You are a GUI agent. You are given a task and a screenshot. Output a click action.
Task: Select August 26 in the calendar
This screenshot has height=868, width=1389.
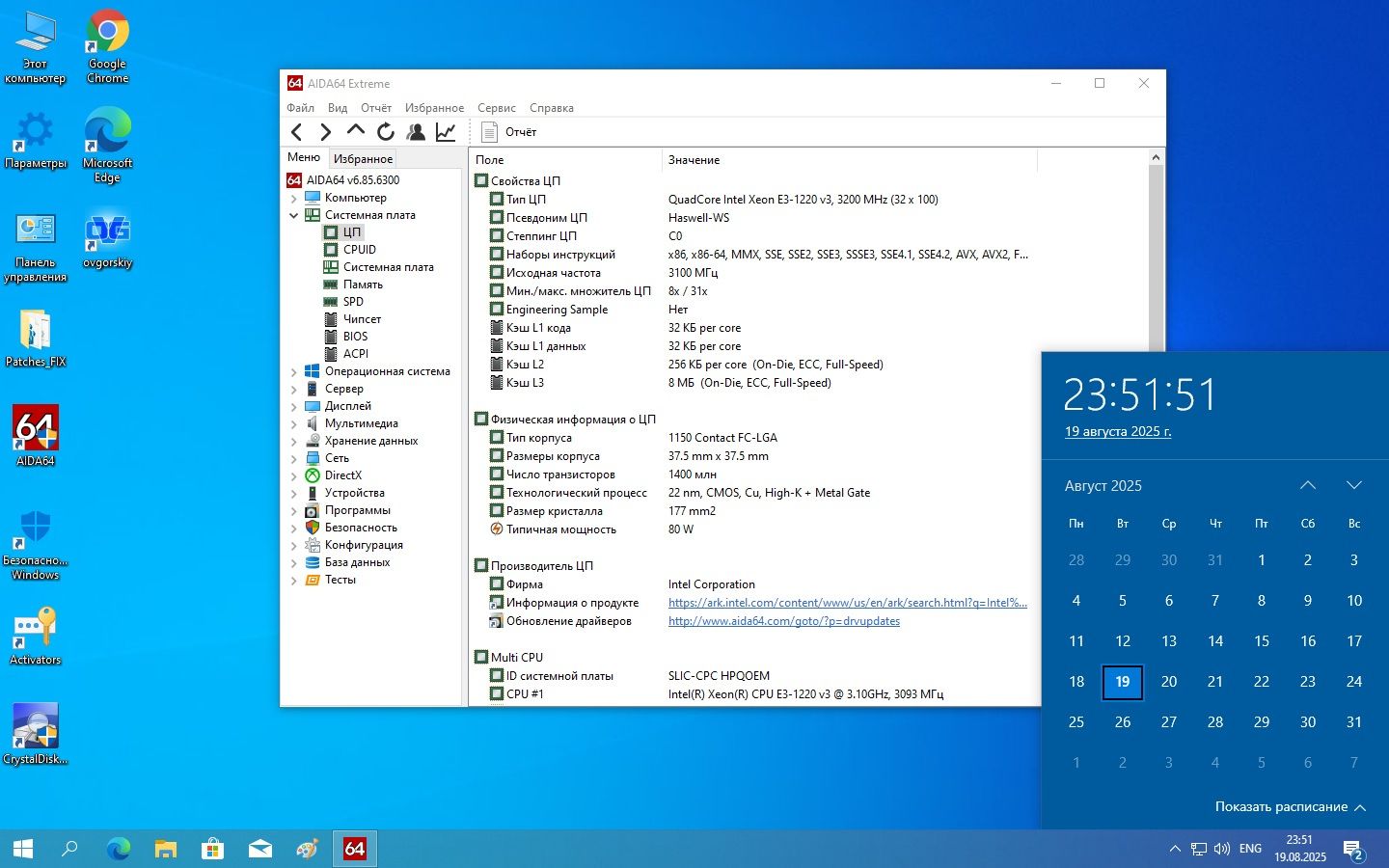click(x=1123, y=722)
